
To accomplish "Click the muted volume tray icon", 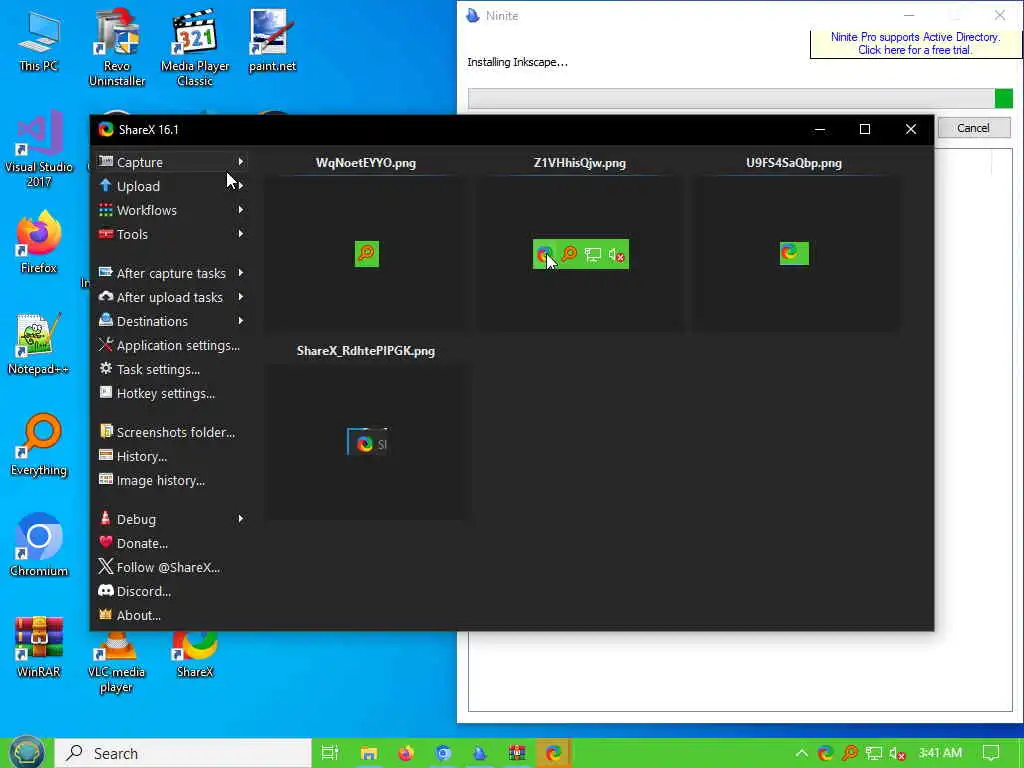I will tap(898, 753).
